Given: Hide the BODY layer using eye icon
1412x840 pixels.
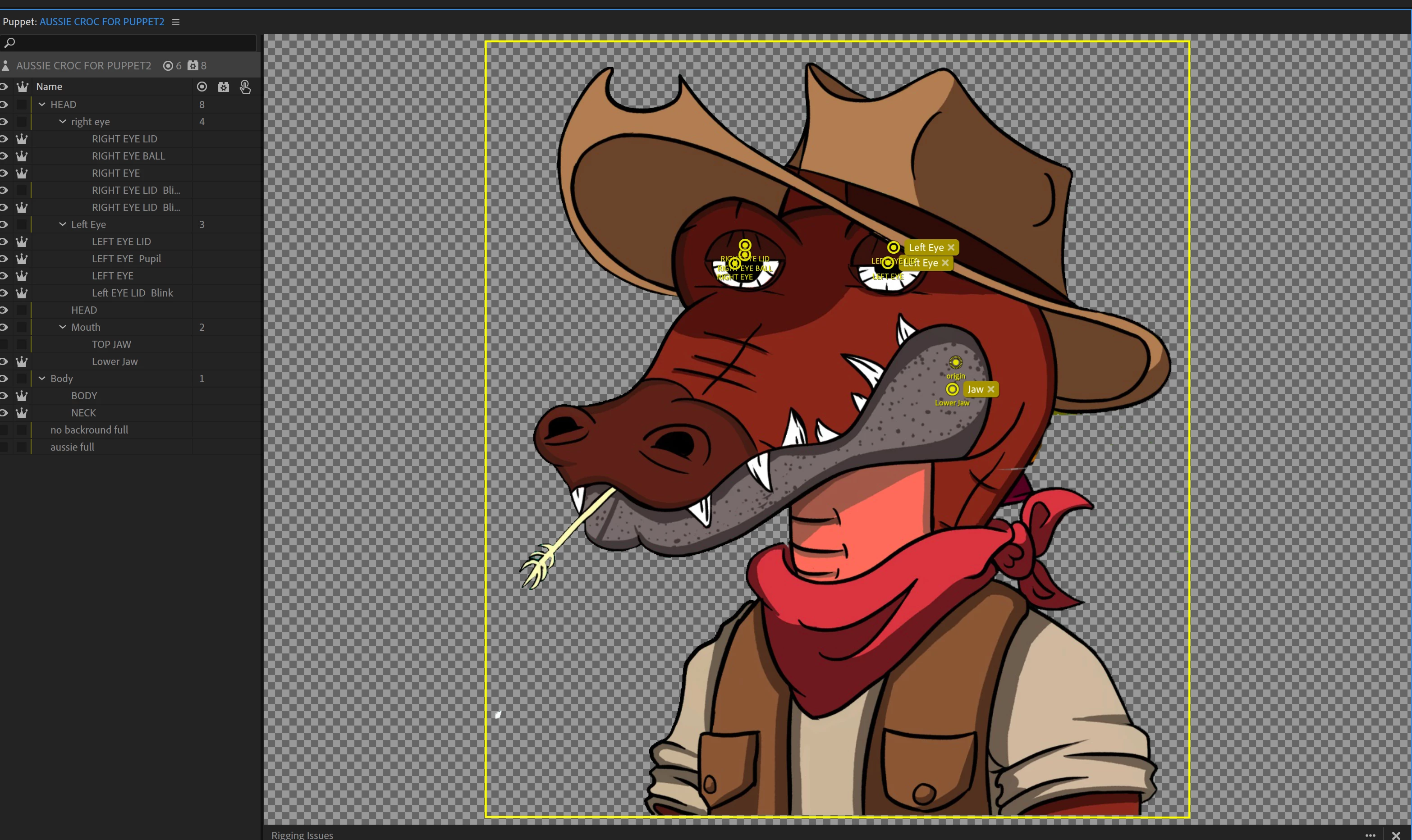Looking at the screenshot, I should [x=4, y=396].
